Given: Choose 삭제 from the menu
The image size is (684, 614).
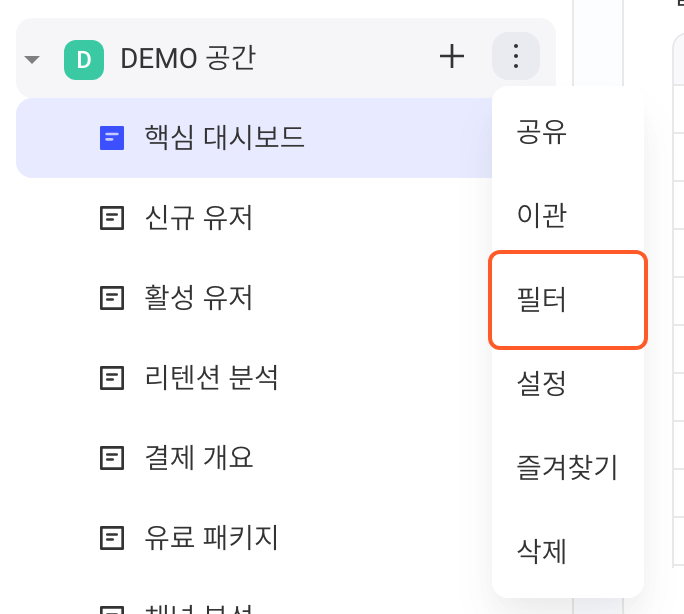Looking at the screenshot, I should 568,551.
